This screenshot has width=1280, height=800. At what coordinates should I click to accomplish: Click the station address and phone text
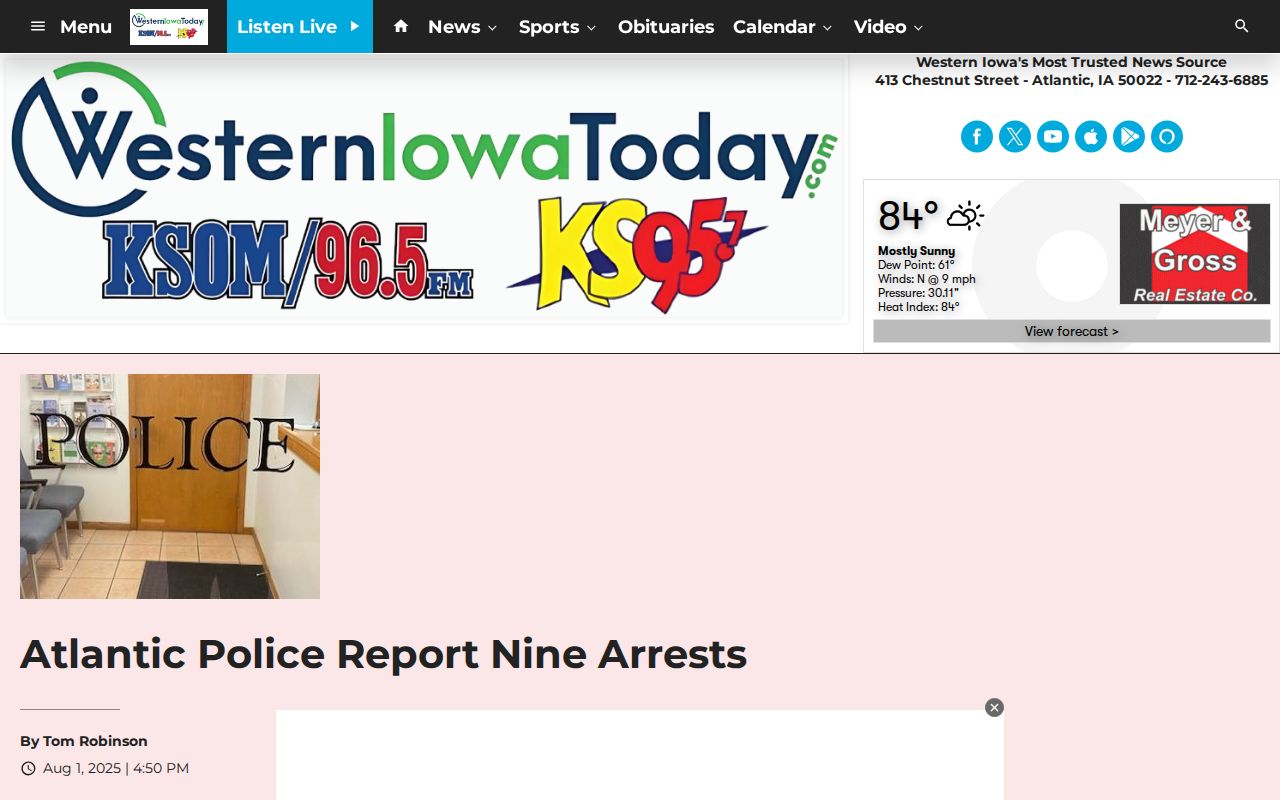[1071, 80]
